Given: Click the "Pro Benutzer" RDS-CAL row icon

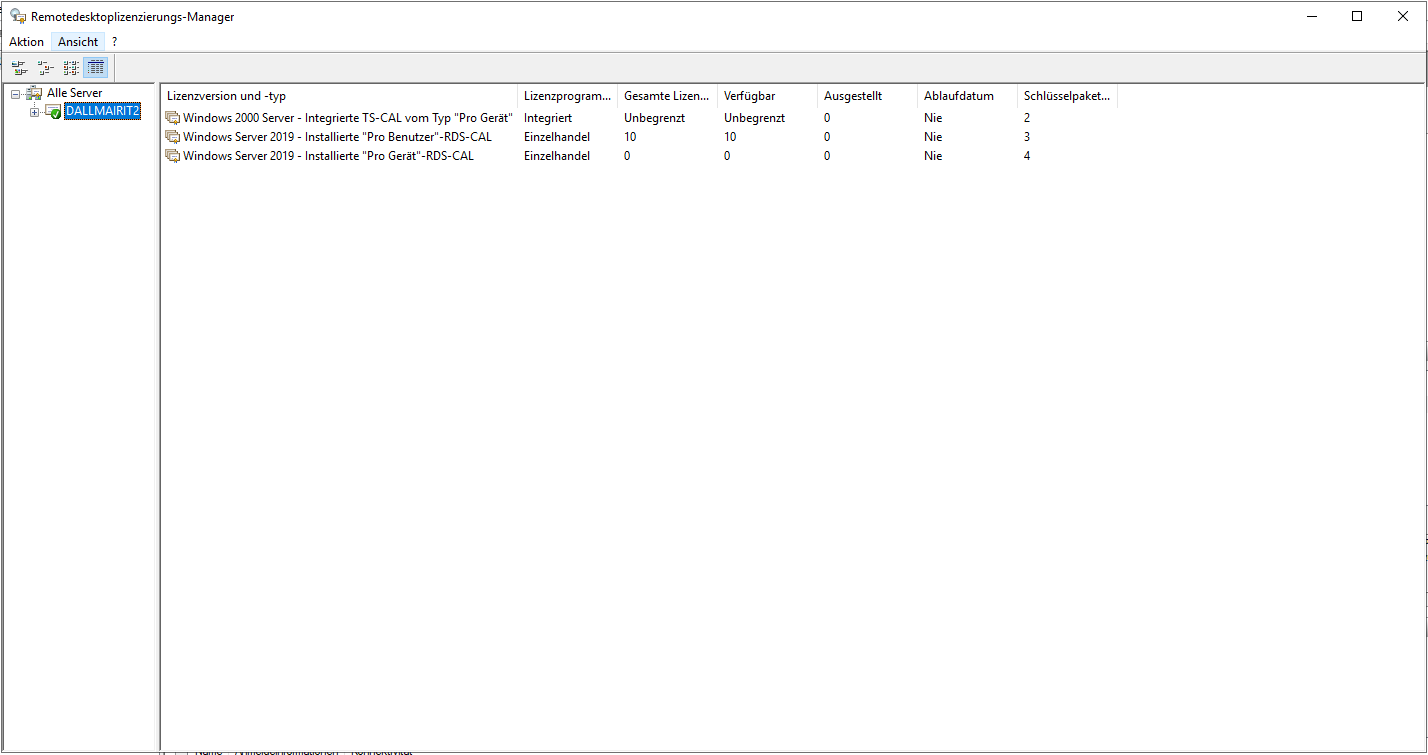Looking at the screenshot, I should tap(173, 137).
